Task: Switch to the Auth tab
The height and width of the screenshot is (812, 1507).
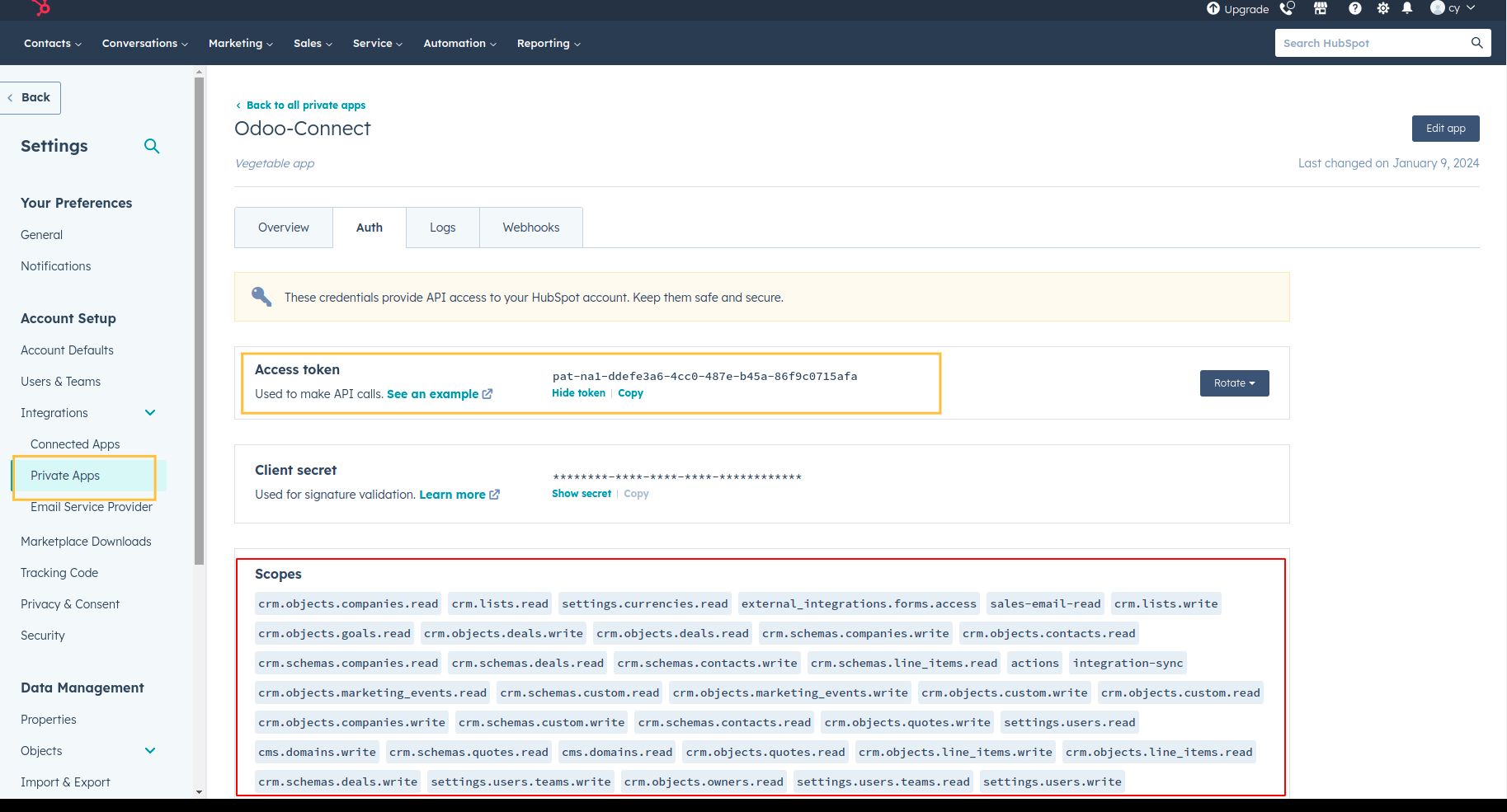Action: 370,228
